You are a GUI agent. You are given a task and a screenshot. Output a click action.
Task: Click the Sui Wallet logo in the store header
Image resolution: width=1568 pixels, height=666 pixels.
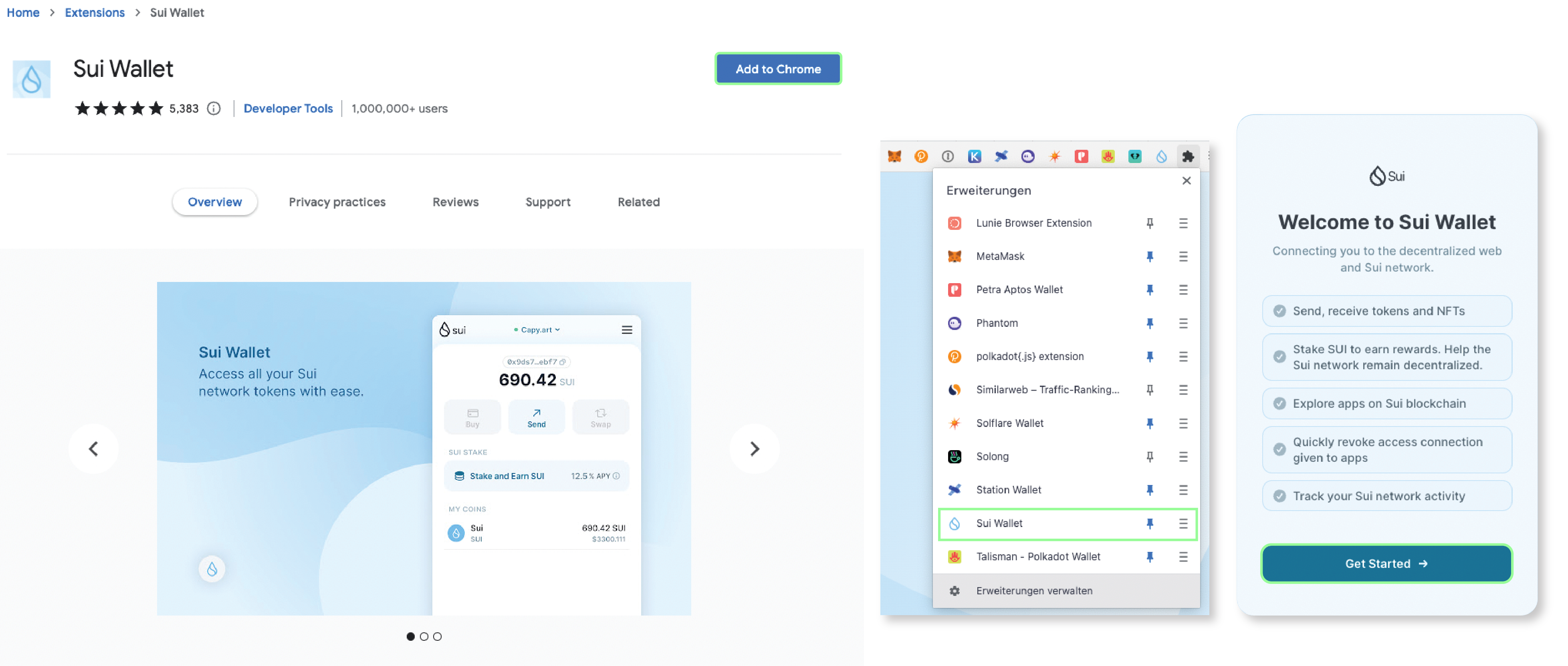tap(32, 79)
